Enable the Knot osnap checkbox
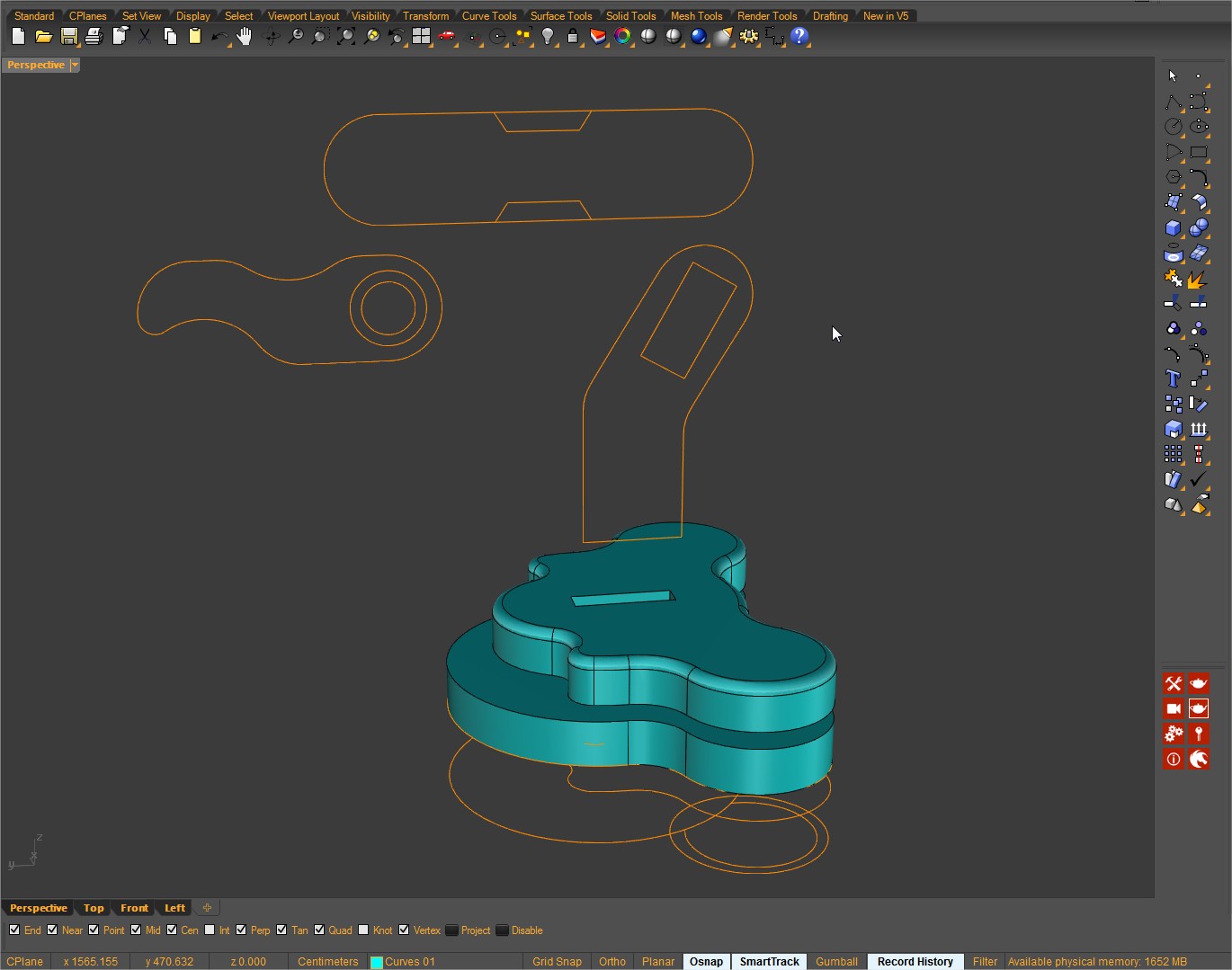 (x=363, y=930)
